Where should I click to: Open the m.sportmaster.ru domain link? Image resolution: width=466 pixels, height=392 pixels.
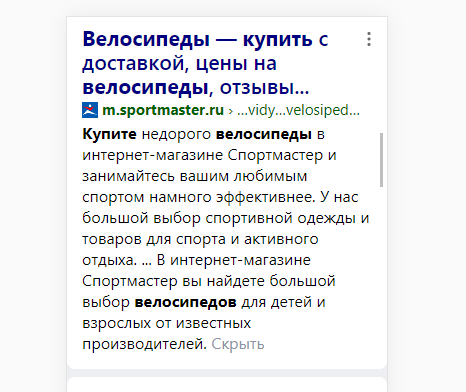163,110
